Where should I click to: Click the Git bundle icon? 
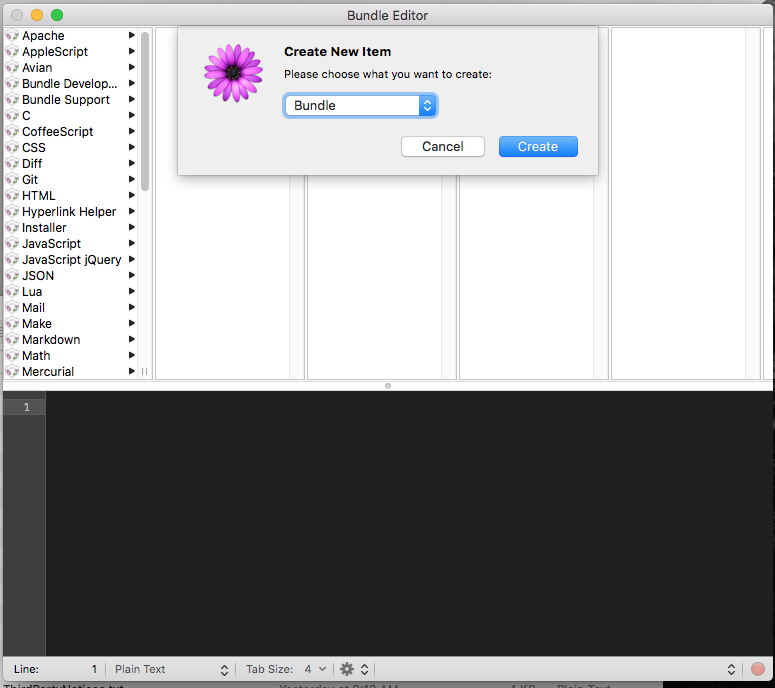[x=12, y=179]
